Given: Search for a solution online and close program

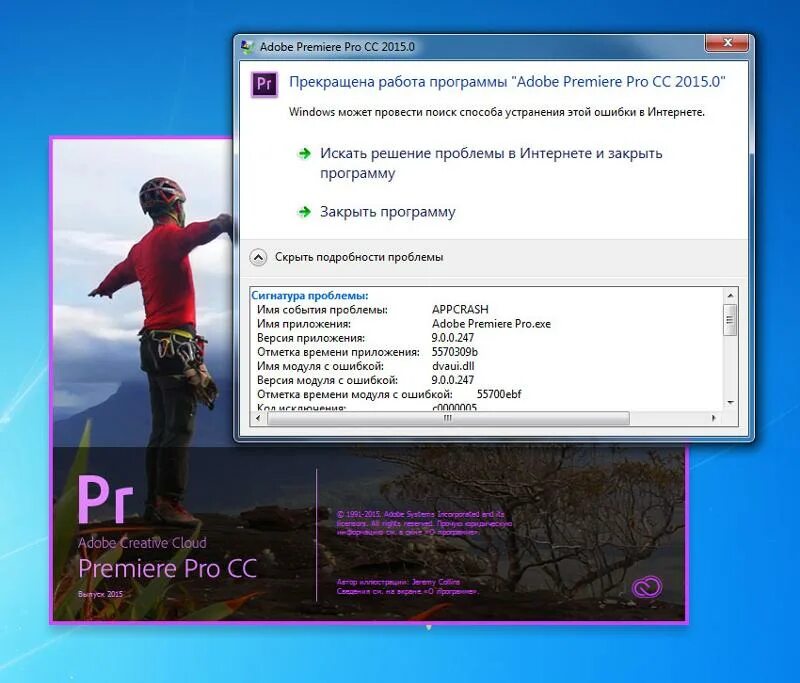Looking at the screenshot, I should (x=491, y=163).
